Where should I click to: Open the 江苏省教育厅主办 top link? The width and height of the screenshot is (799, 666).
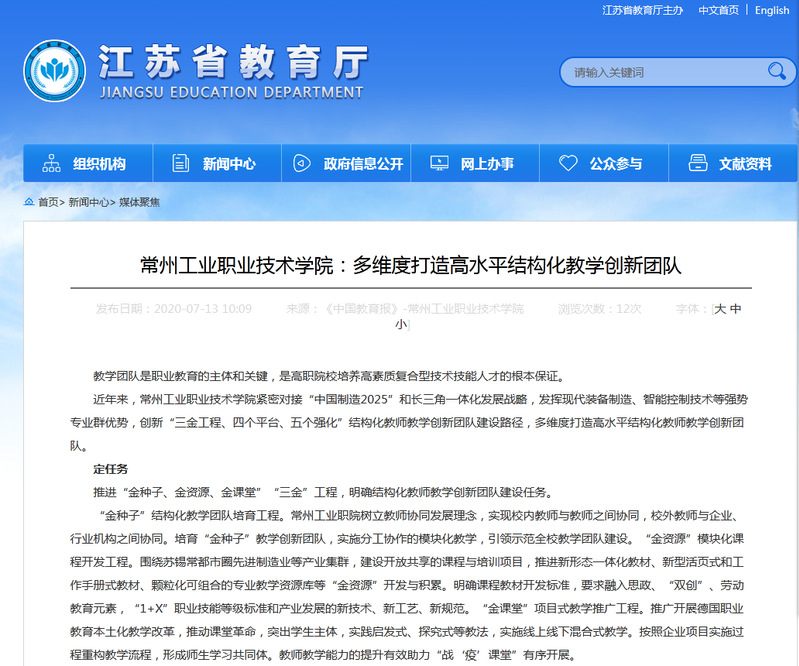click(x=643, y=10)
